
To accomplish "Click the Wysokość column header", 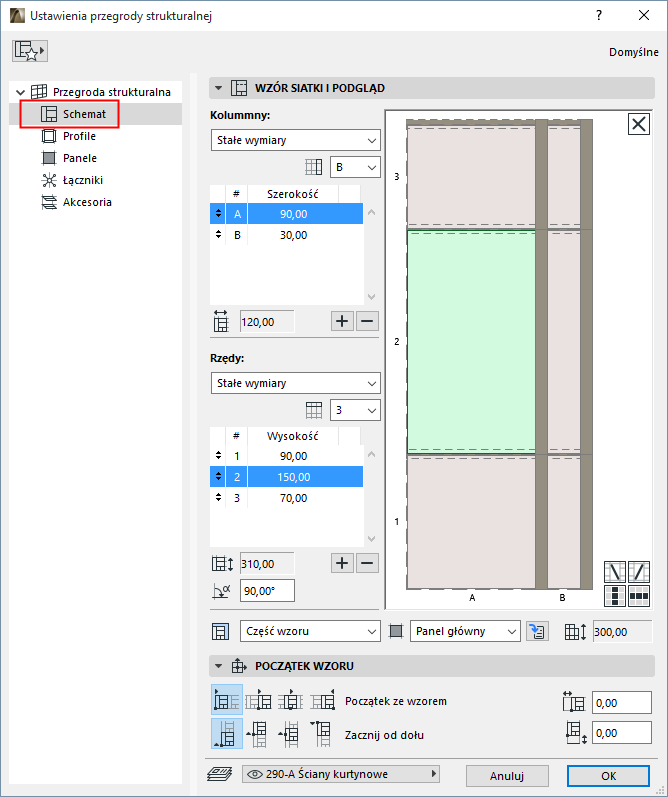I will pos(293,436).
